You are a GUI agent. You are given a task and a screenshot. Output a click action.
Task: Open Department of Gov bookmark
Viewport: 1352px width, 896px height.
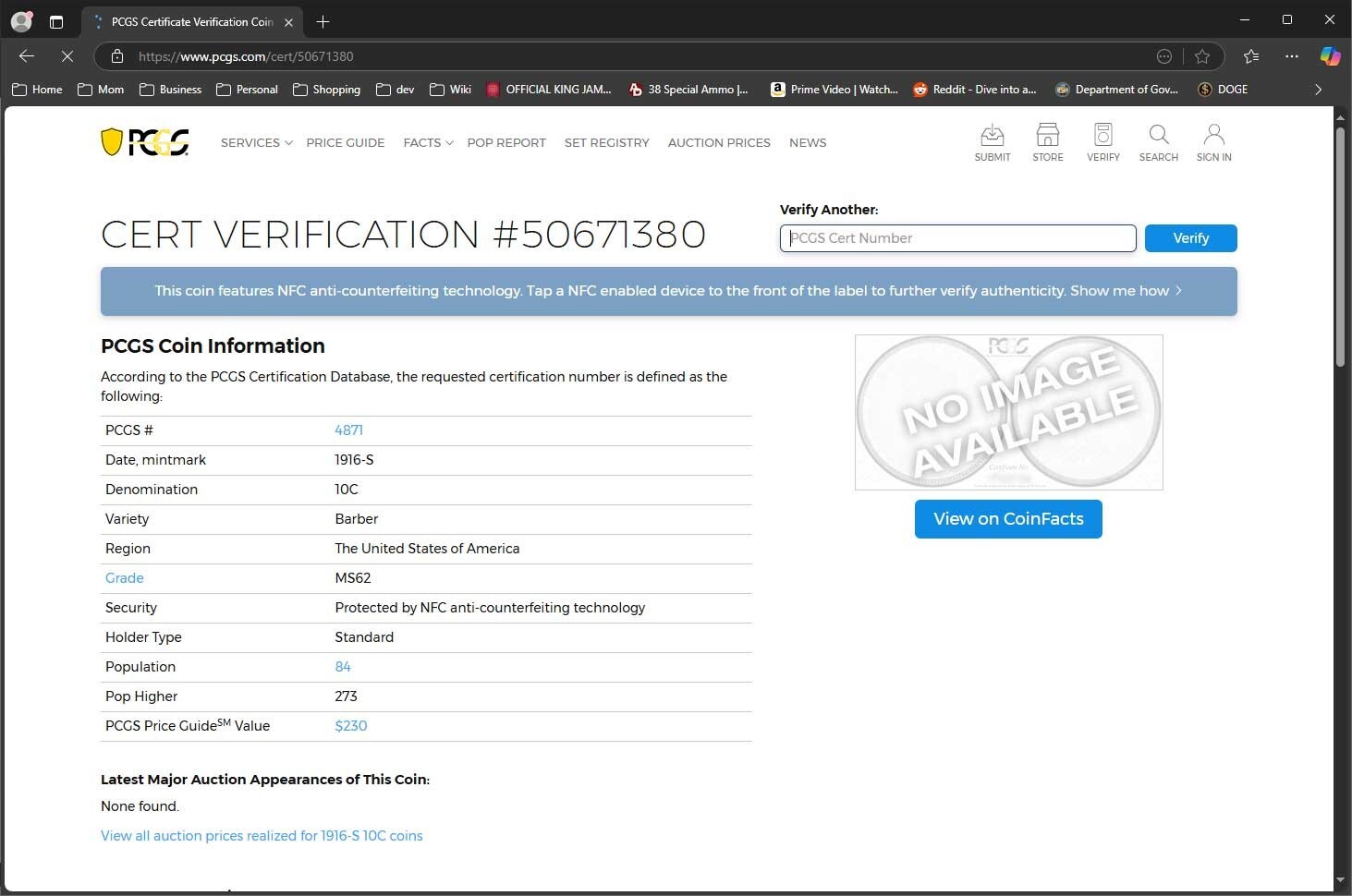1117,90
